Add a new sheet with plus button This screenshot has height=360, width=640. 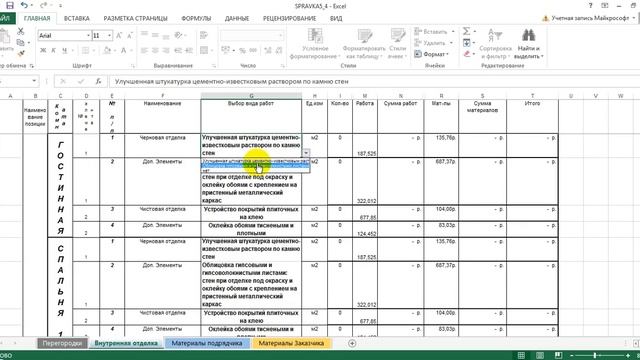[x=352, y=343]
